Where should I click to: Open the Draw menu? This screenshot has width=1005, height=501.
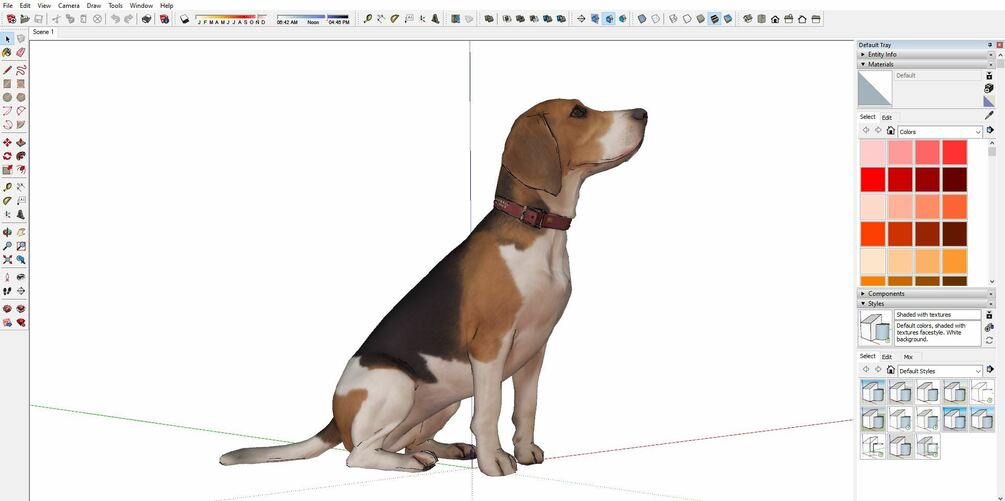click(94, 5)
